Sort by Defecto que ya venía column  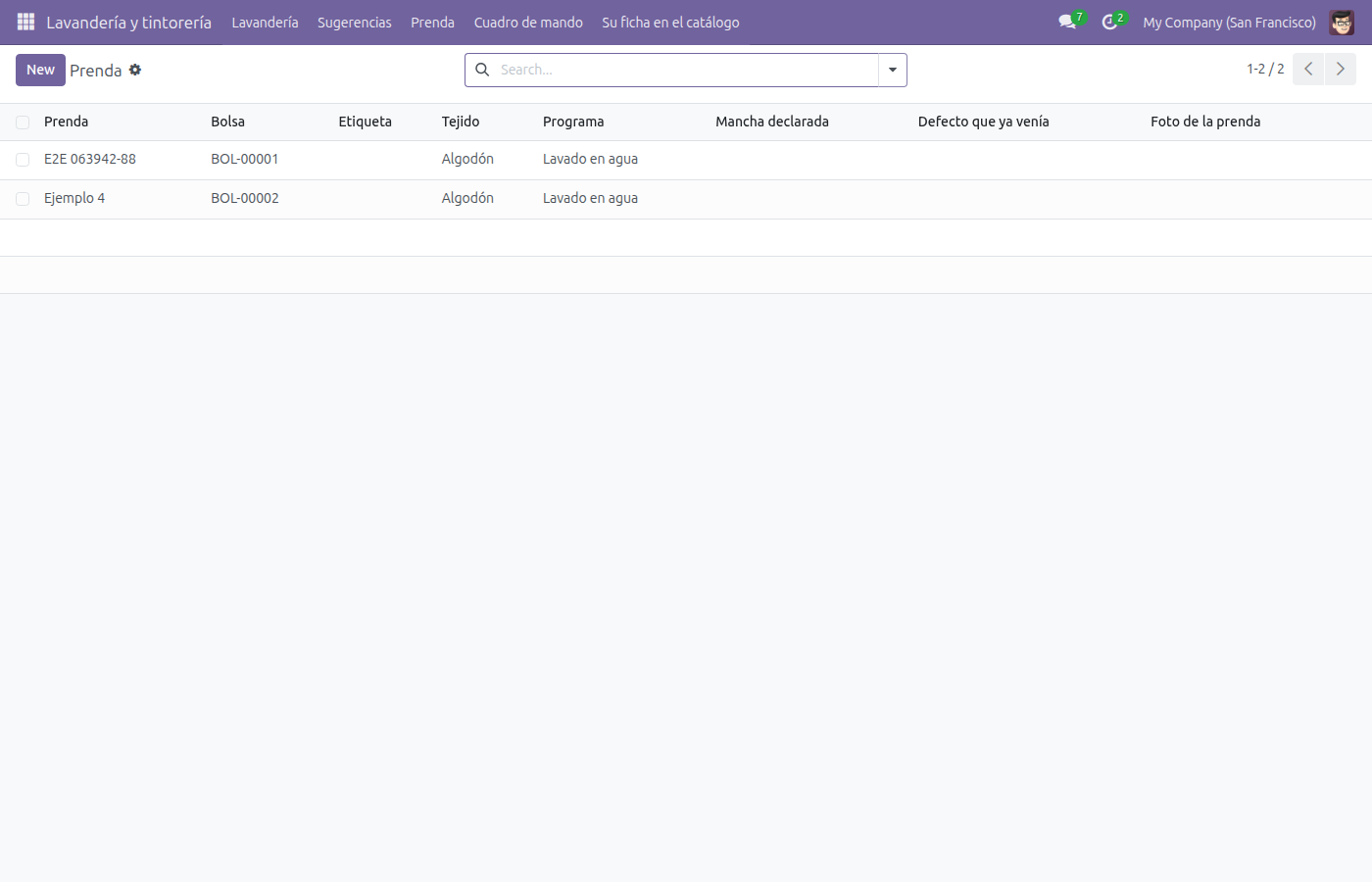983,122
